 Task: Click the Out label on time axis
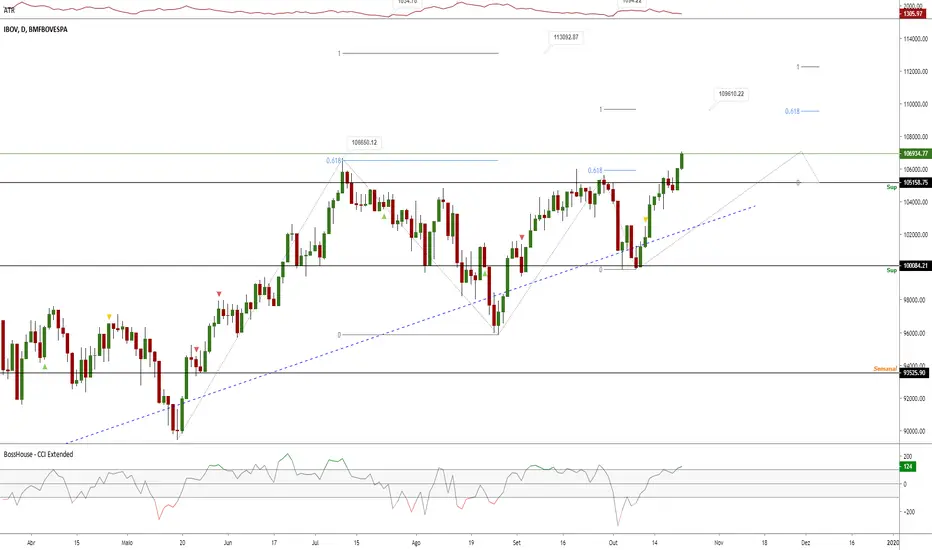(613, 543)
